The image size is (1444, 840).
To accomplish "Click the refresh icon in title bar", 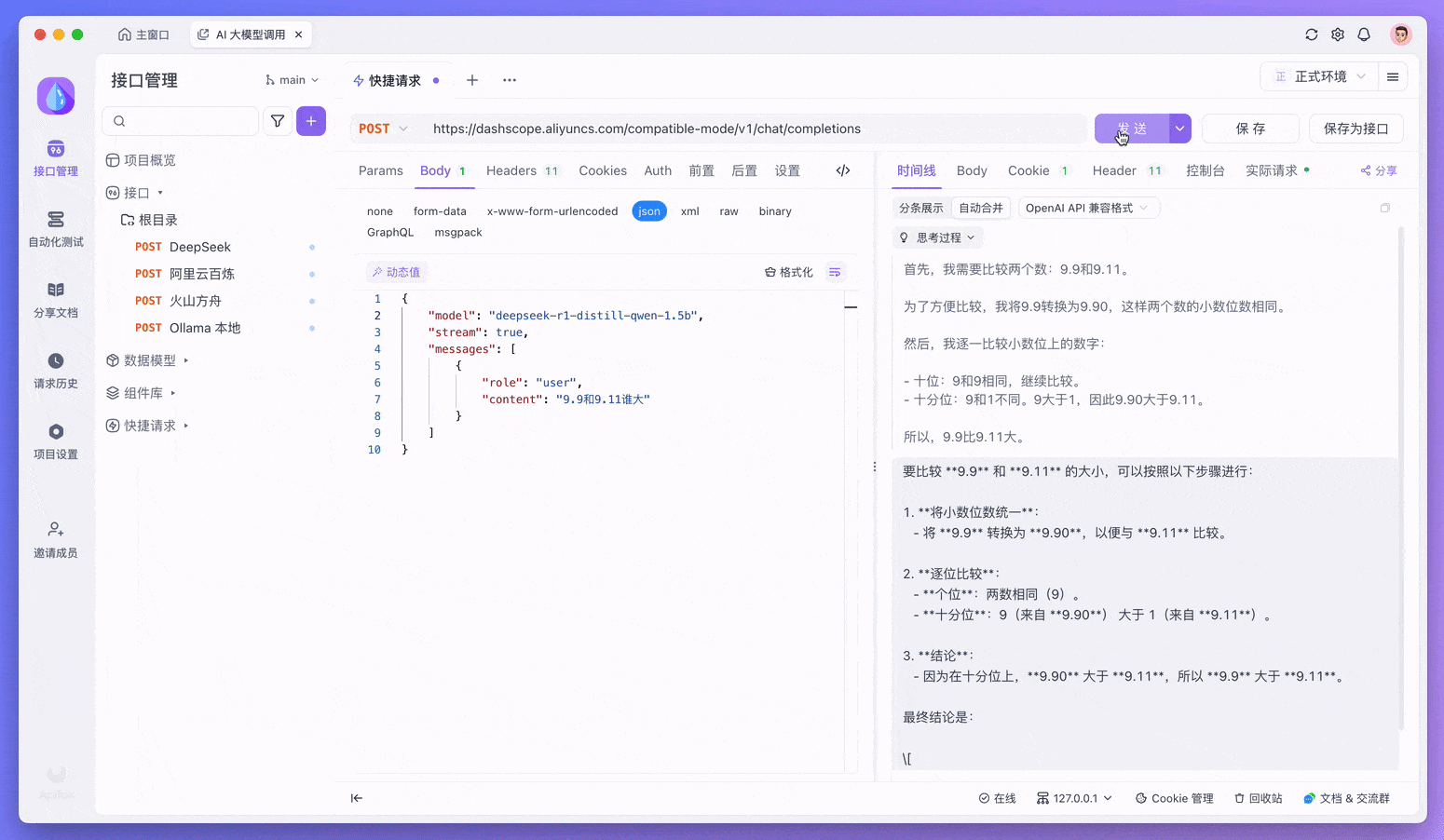I will [x=1312, y=34].
